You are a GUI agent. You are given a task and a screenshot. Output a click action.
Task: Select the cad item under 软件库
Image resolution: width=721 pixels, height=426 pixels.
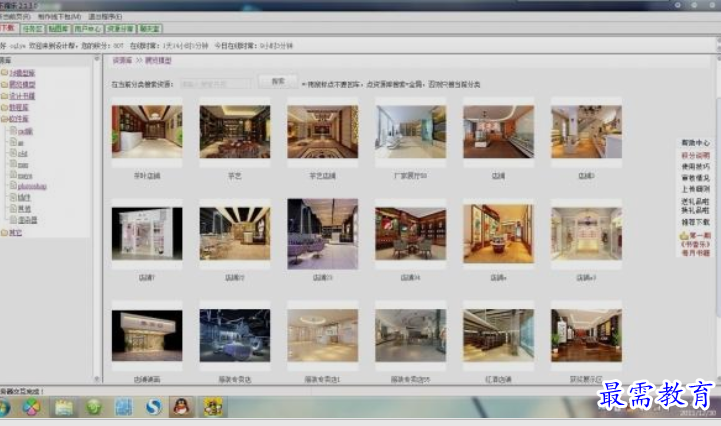[x=25, y=132]
